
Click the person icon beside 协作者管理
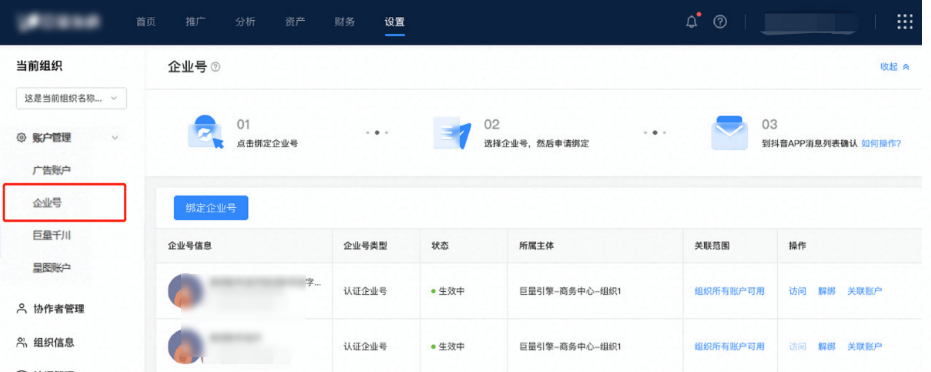(x=22, y=309)
